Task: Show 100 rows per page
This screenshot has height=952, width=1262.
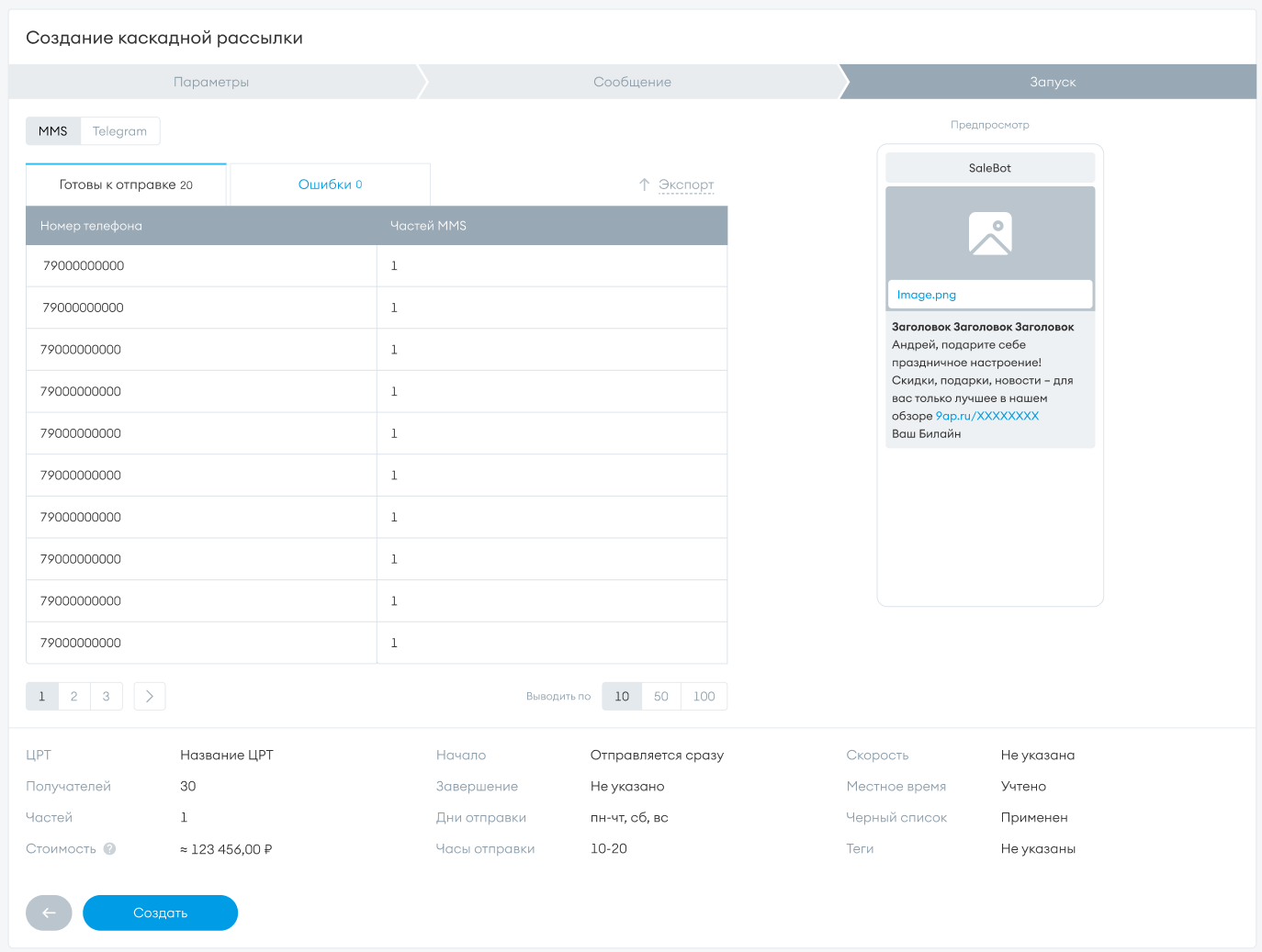Action: pos(704,696)
